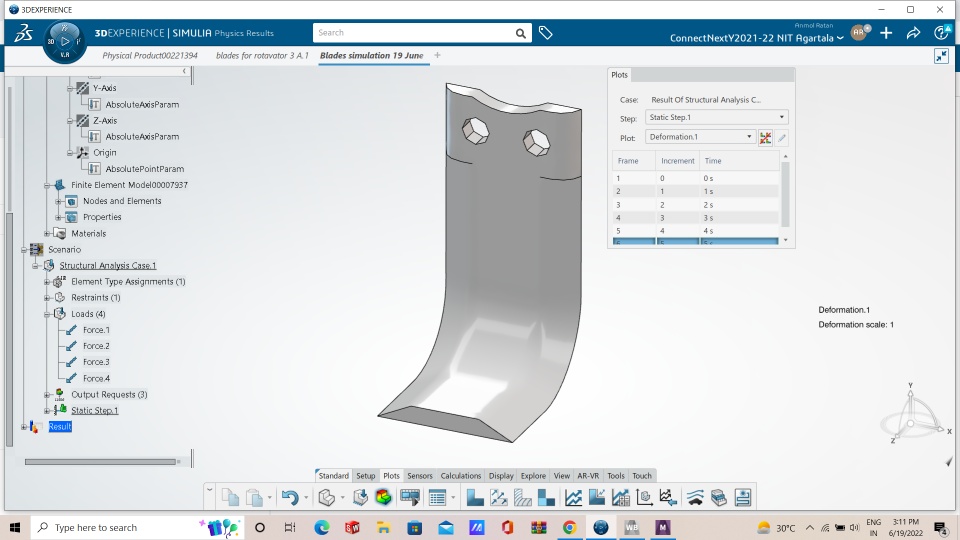Image resolution: width=960 pixels, height=540 pixels.
Task: Open the Step dropdown showing Static Step.1
Action: tap(716, 117)
